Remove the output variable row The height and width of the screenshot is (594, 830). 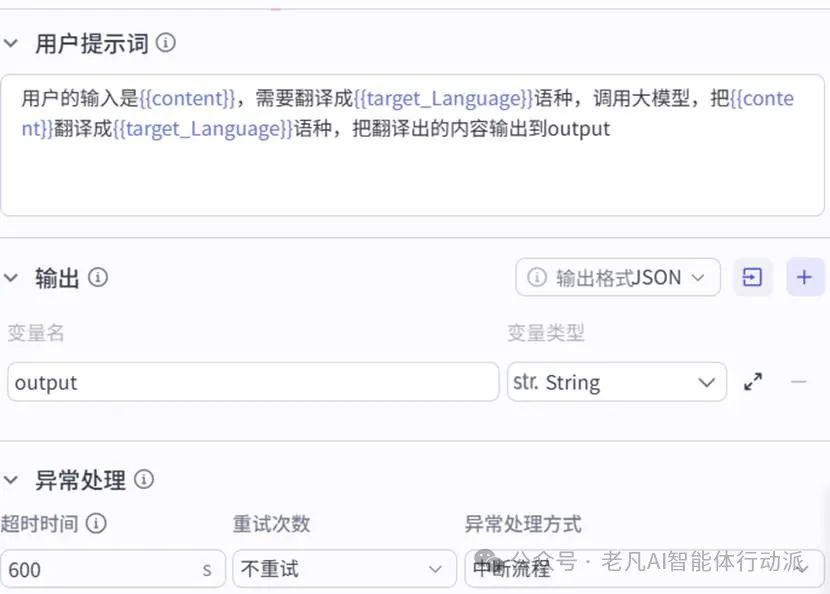click(x=798, y=382)
